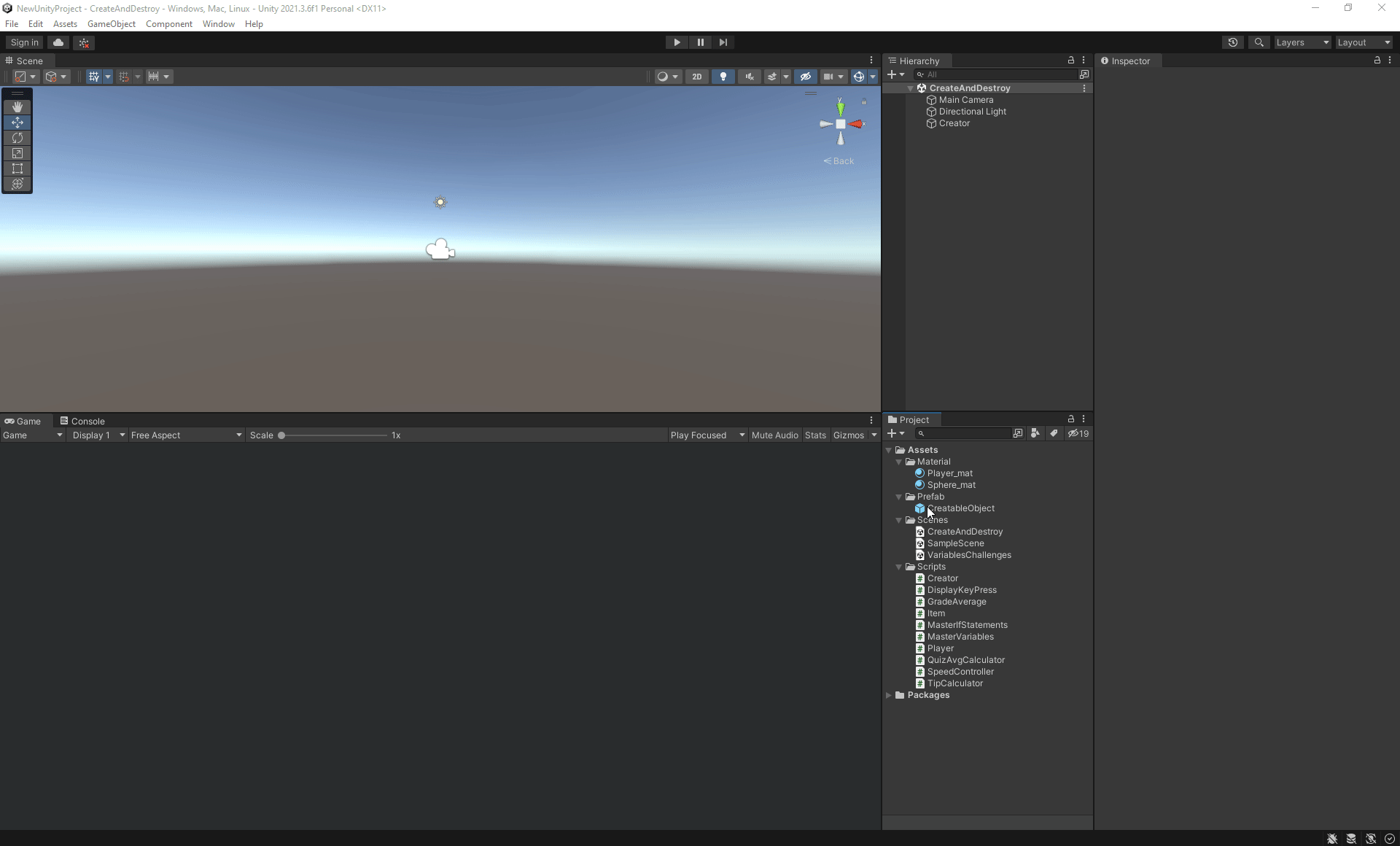Viewport: 1400px width, 846px height.
Task: Toggle 2D view mode in Scene
Action: click(x=696, y=77)
